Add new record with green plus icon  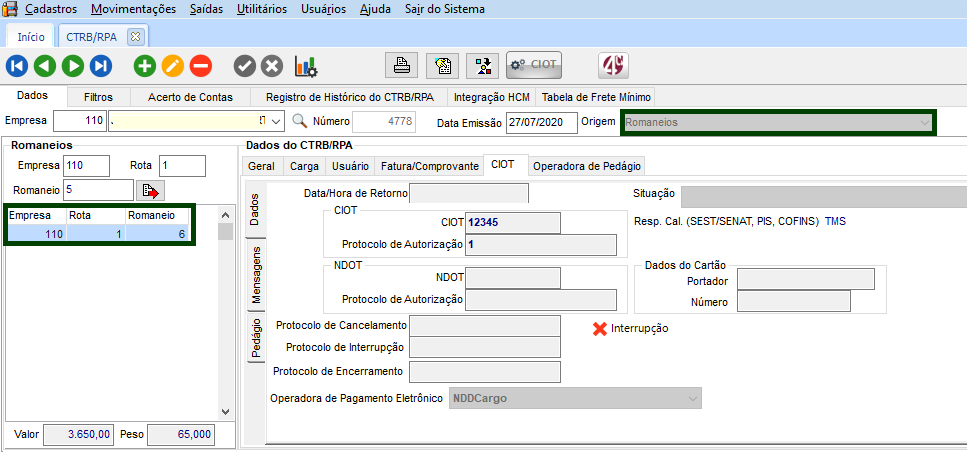[x=145, y=65]
